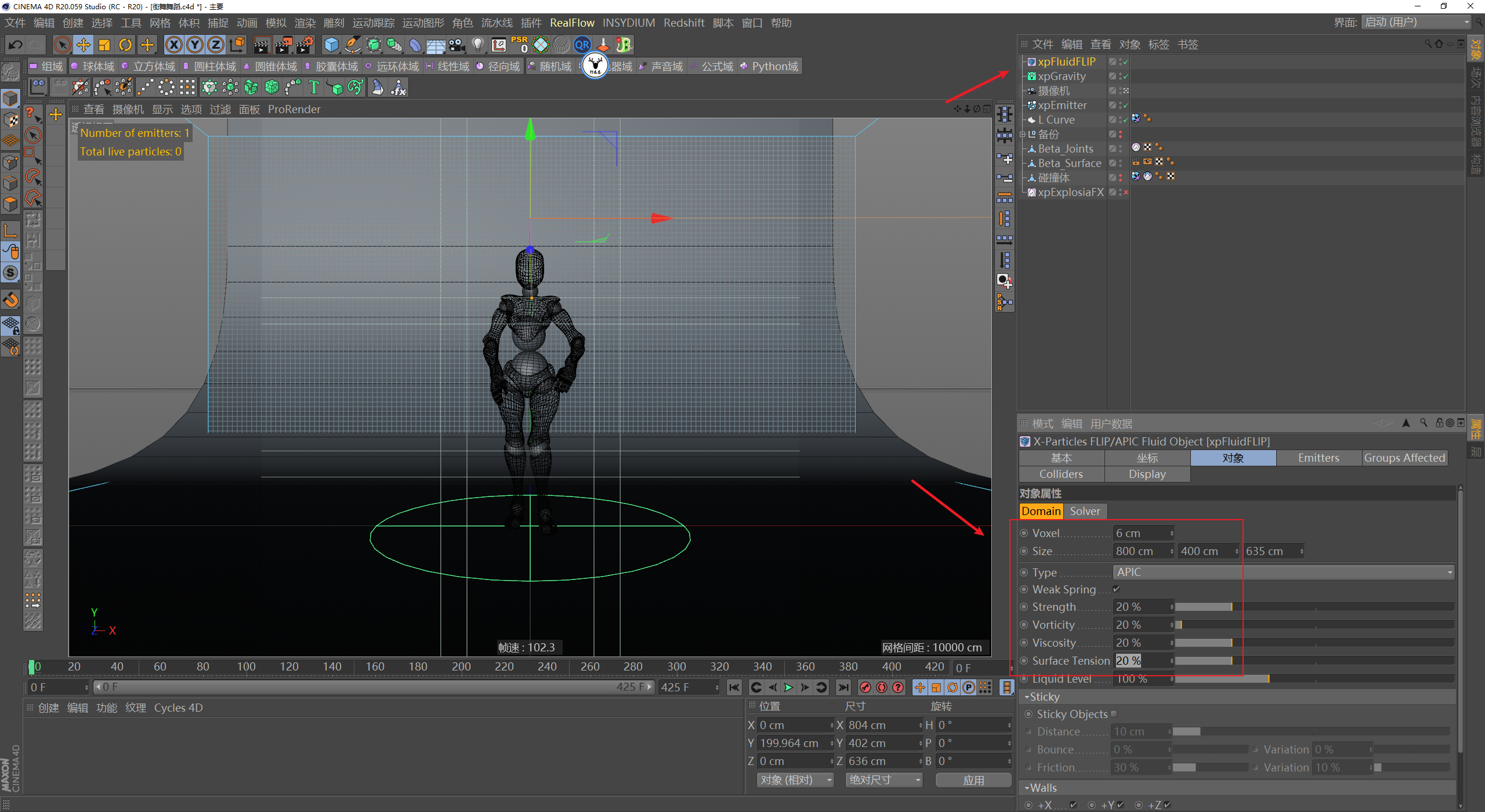Select the Scale tool icon
Image resolution: width=1485 pixels, height=812 pixels.
104,45
